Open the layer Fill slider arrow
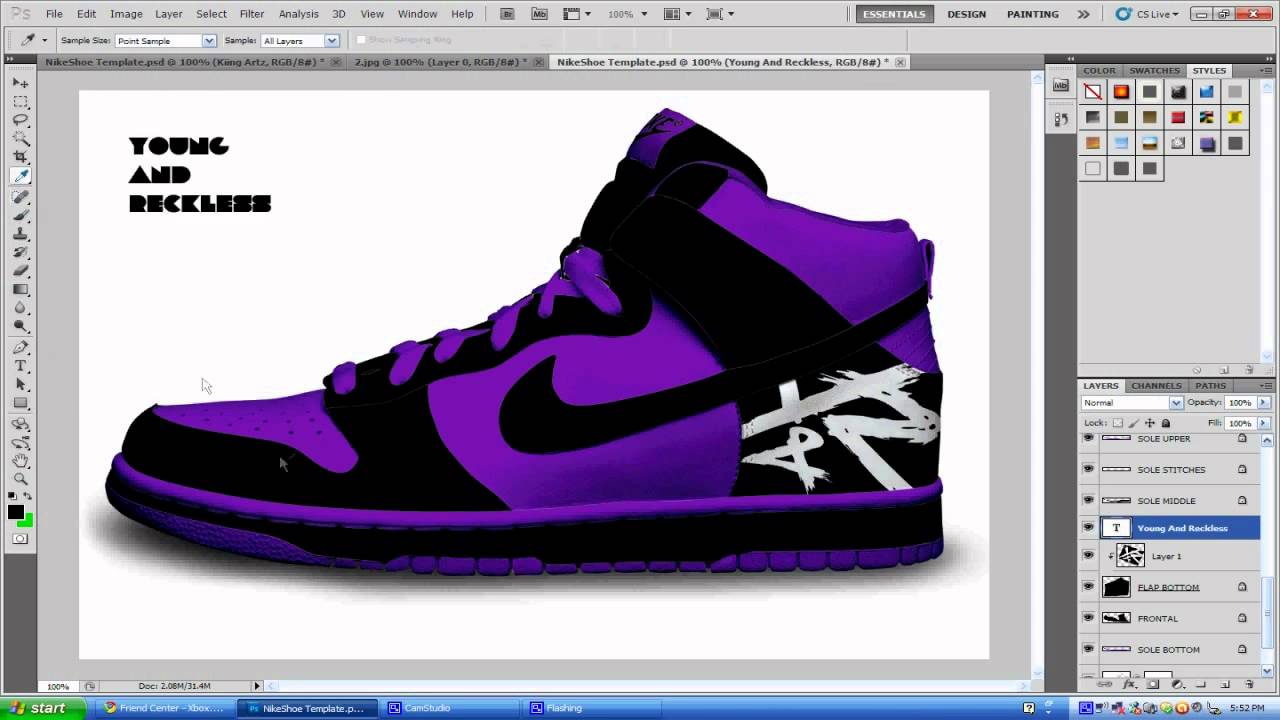The height and width of the screenshot is (720, 1280). click(x=1264, y=423)
